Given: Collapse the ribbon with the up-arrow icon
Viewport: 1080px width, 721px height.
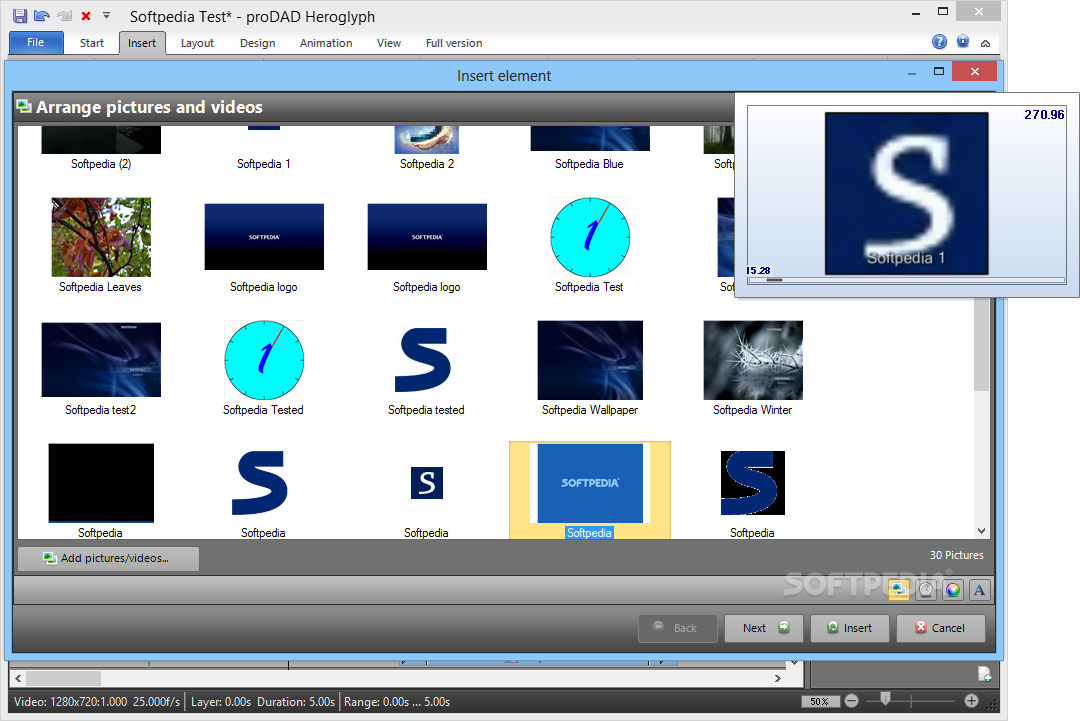Looking at the screenshot, I should coord(986,43).
